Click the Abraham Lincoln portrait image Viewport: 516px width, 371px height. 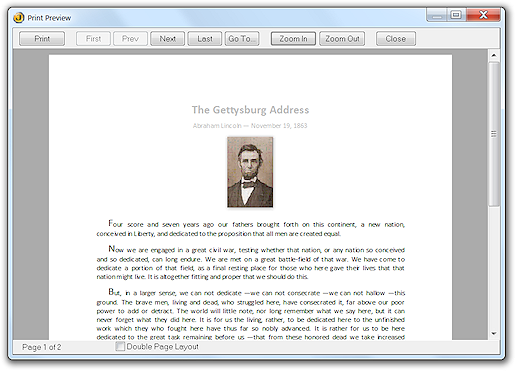pyautogui.click(x=250, y=172)
